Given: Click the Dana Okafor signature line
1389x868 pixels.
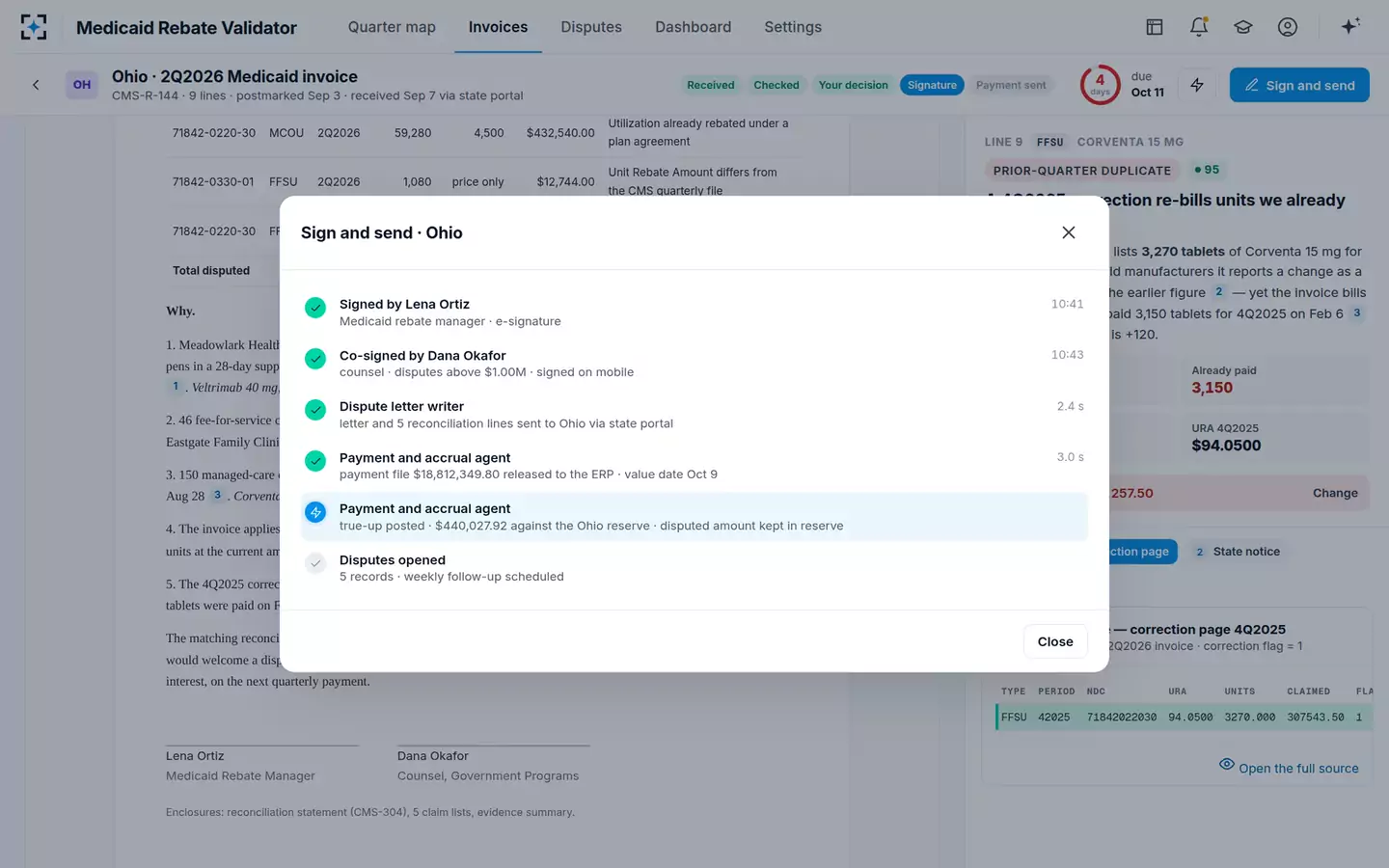Looking at the screenshot, I should pyautogui.click(x=493, y=746).
